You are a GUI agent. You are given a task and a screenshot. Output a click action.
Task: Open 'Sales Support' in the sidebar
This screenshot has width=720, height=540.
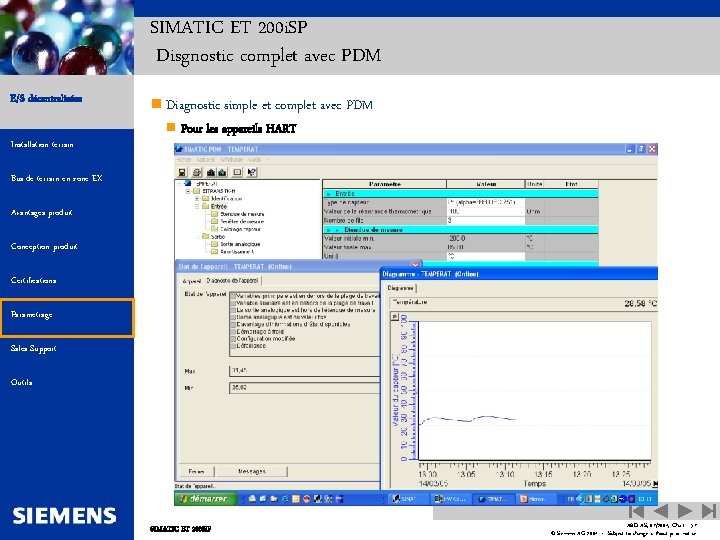pos(34,349)
